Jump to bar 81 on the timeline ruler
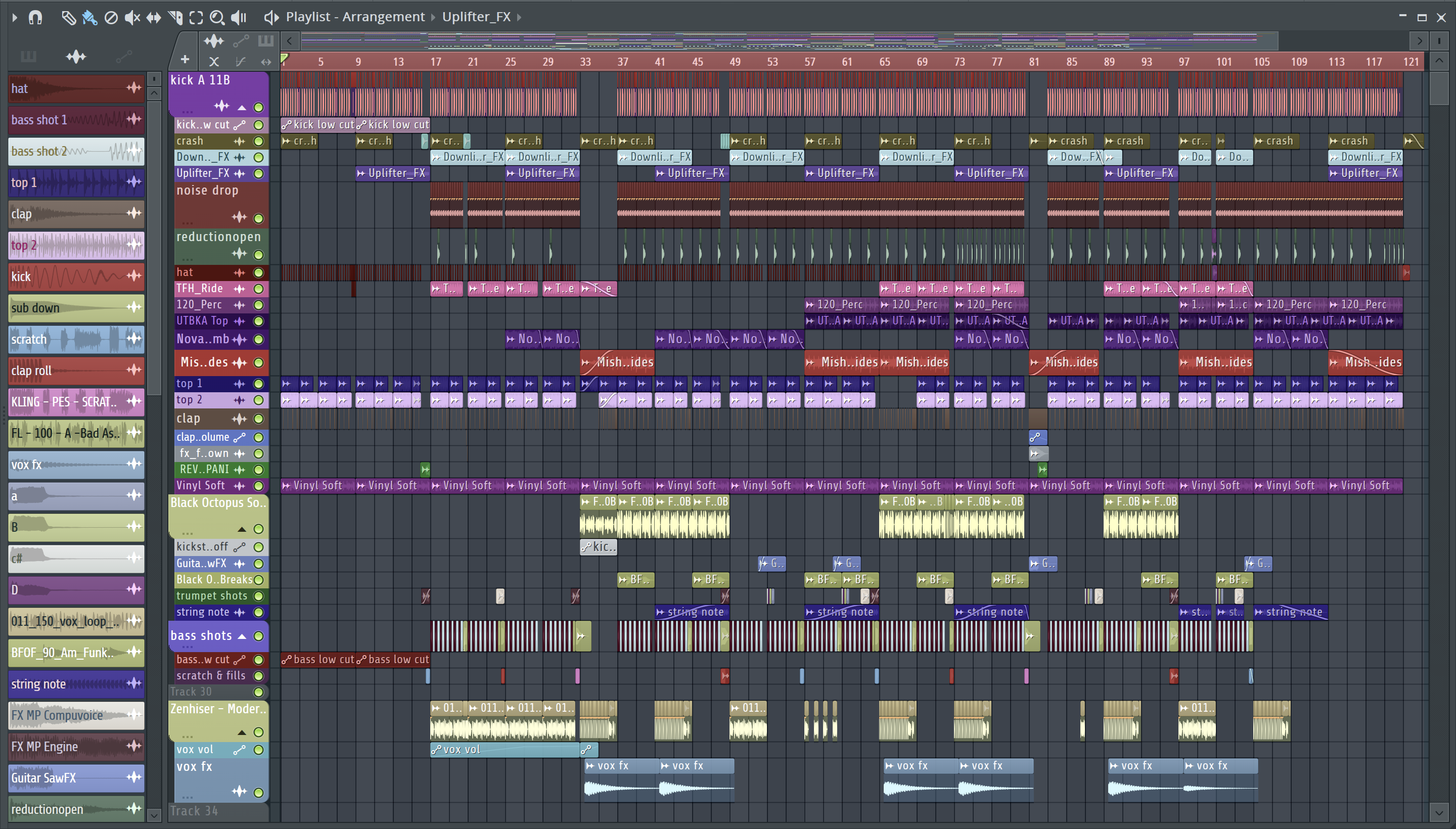The width and height of the screenshot is (1456, 829). [1034, 62]
